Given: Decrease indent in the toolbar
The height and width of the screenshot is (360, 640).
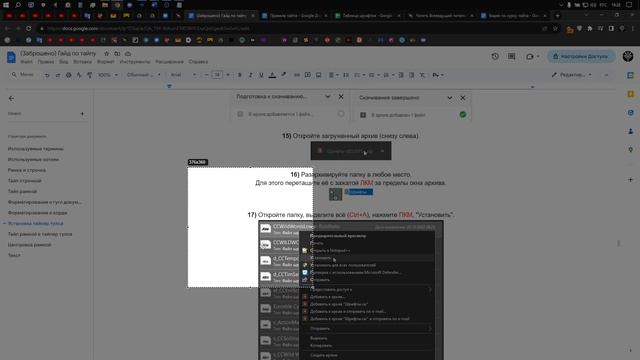Looking at the screenshot, I should (401, 75).
